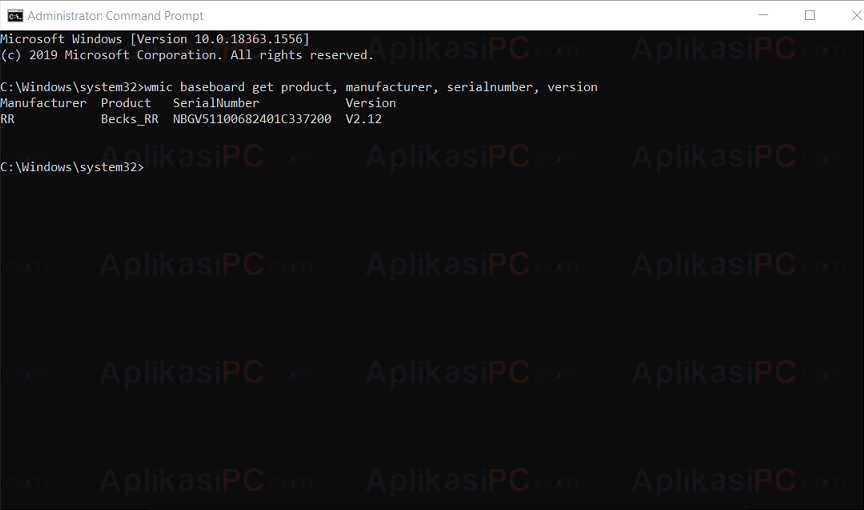Image resolution: width=864 pixels, height=510 pixels.
Task: Click the SerialNumber column header
Action: (216, 103)
